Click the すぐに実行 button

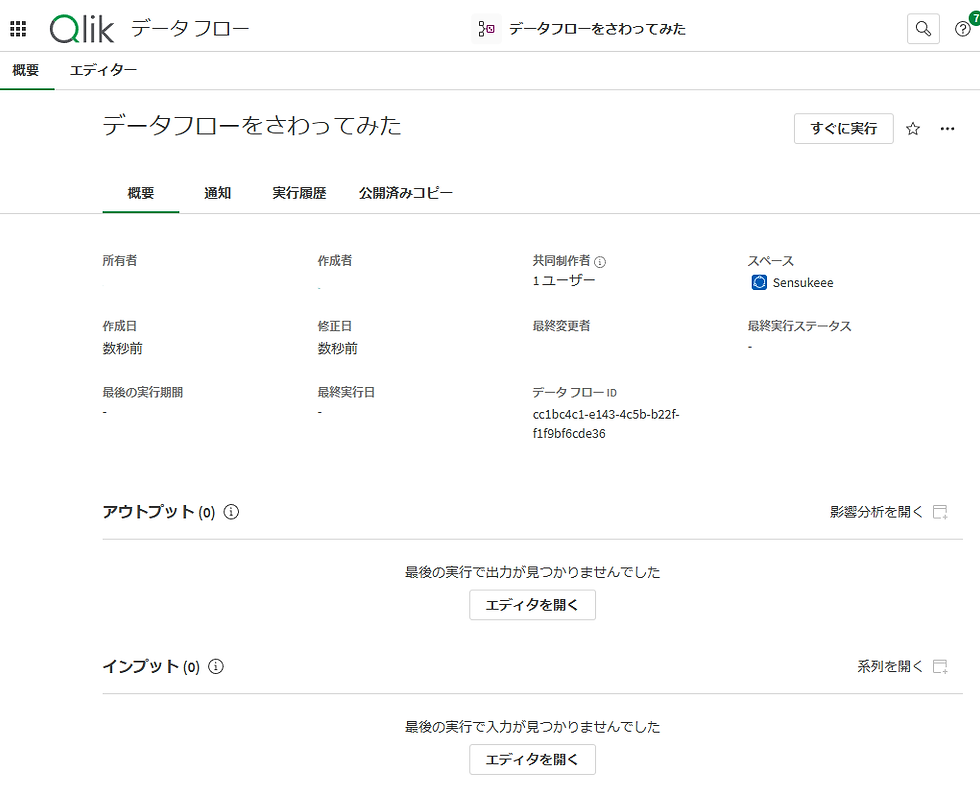[x=844, y=129]
